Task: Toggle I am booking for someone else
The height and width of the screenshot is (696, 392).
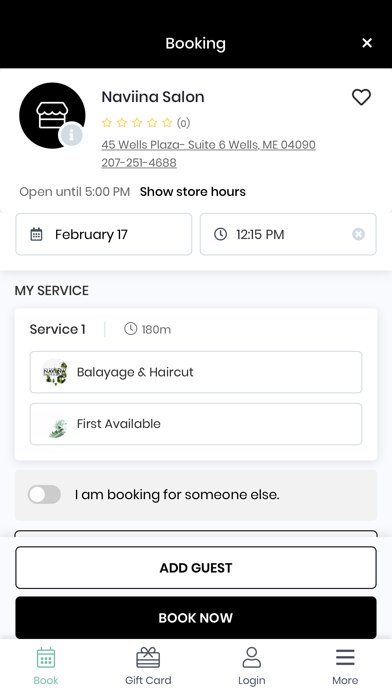Action: 44,494
